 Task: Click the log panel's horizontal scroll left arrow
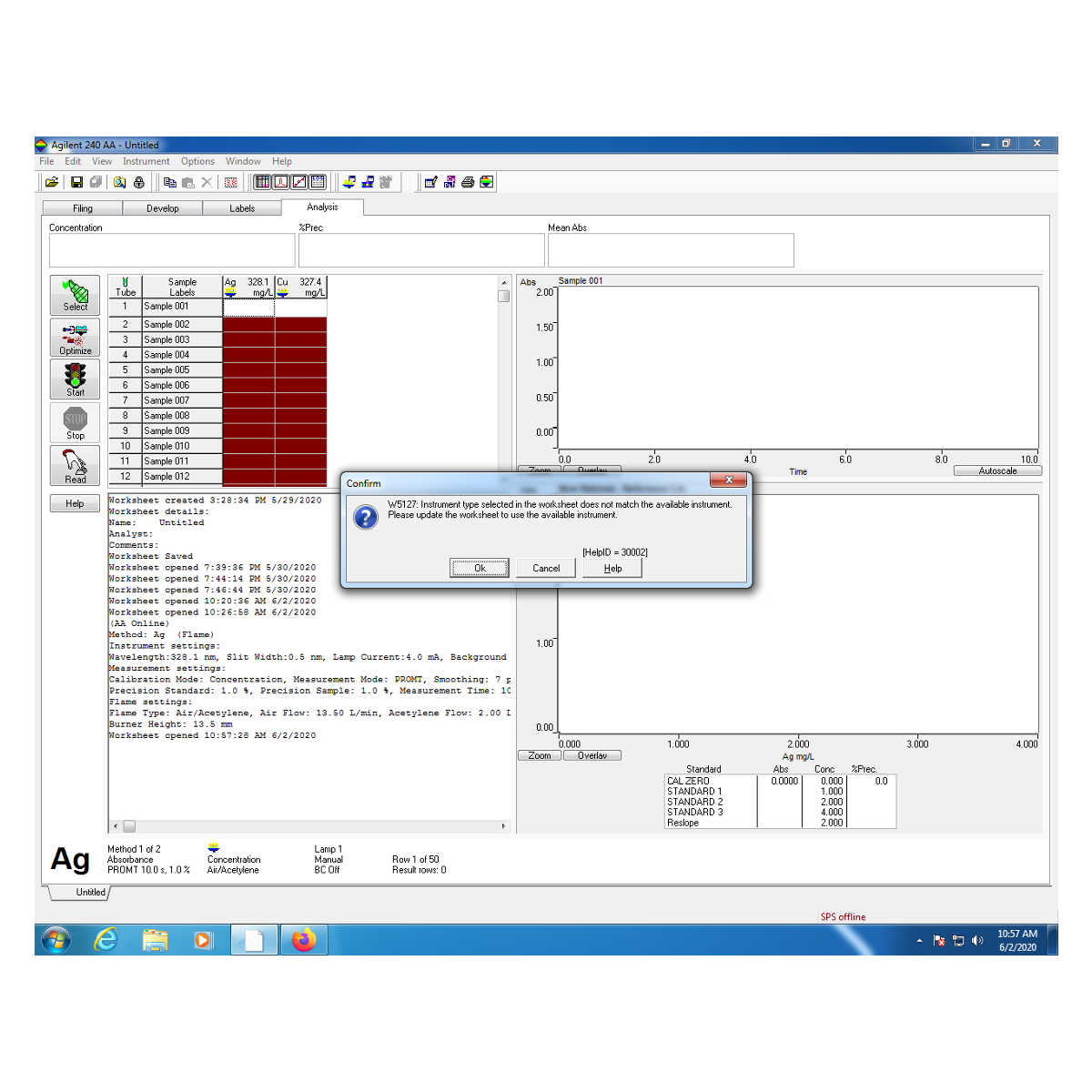point(115,826)
